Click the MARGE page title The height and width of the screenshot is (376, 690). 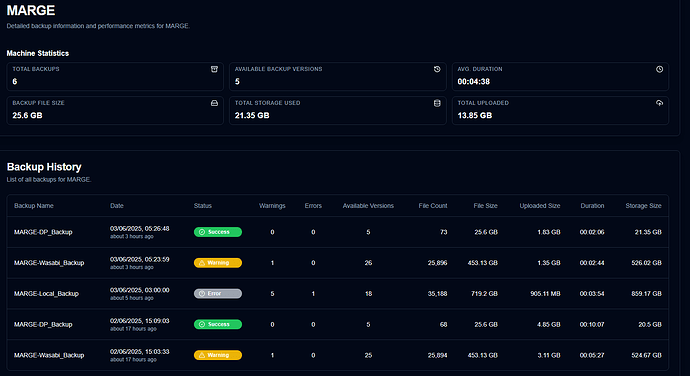31,10
